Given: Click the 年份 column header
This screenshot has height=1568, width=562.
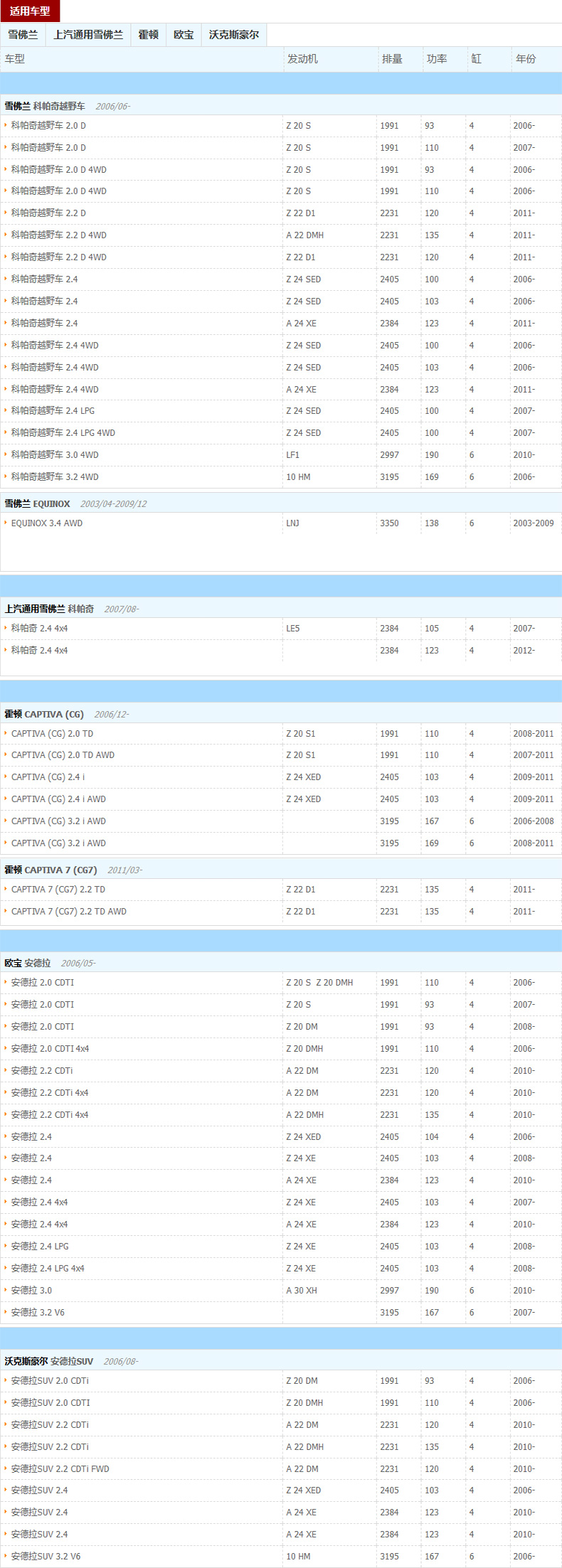Looking at the screenshot, I should click(526, 59).
